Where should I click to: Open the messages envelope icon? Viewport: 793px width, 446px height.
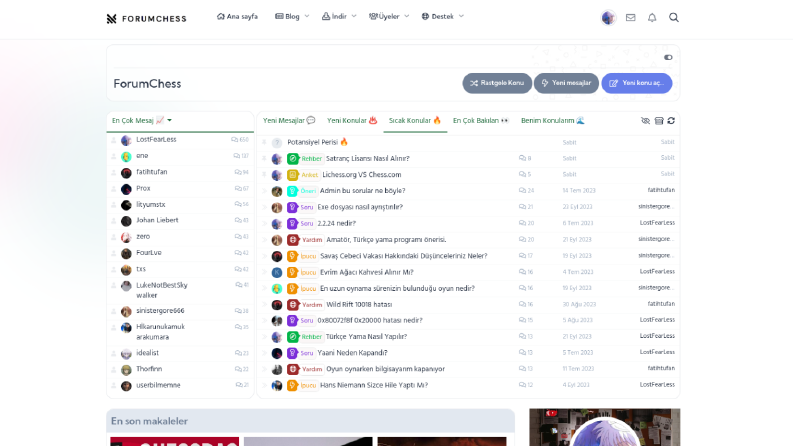click(x=630, y=18)
